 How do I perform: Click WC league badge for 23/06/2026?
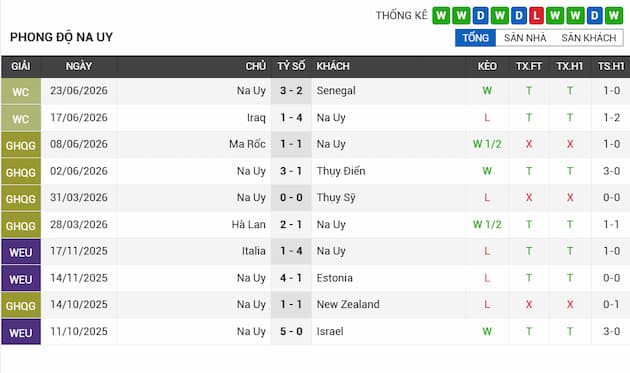pyautogui.click(x=21, y=91)
